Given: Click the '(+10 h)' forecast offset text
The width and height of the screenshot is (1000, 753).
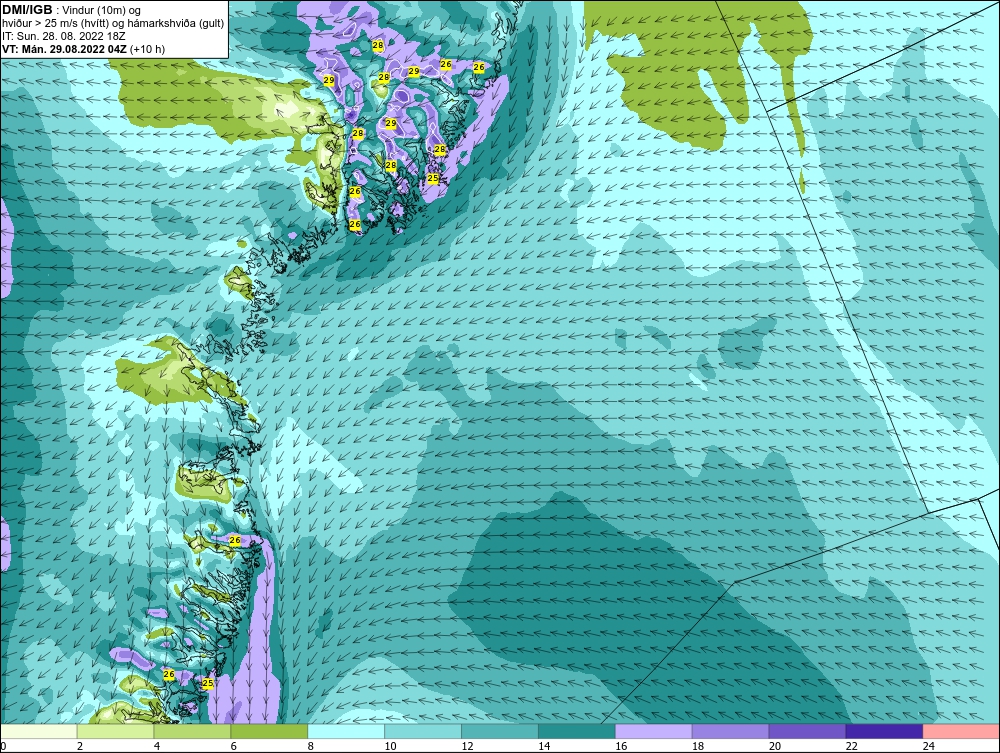Looking at the screenshot, I should tap(147, 49).
